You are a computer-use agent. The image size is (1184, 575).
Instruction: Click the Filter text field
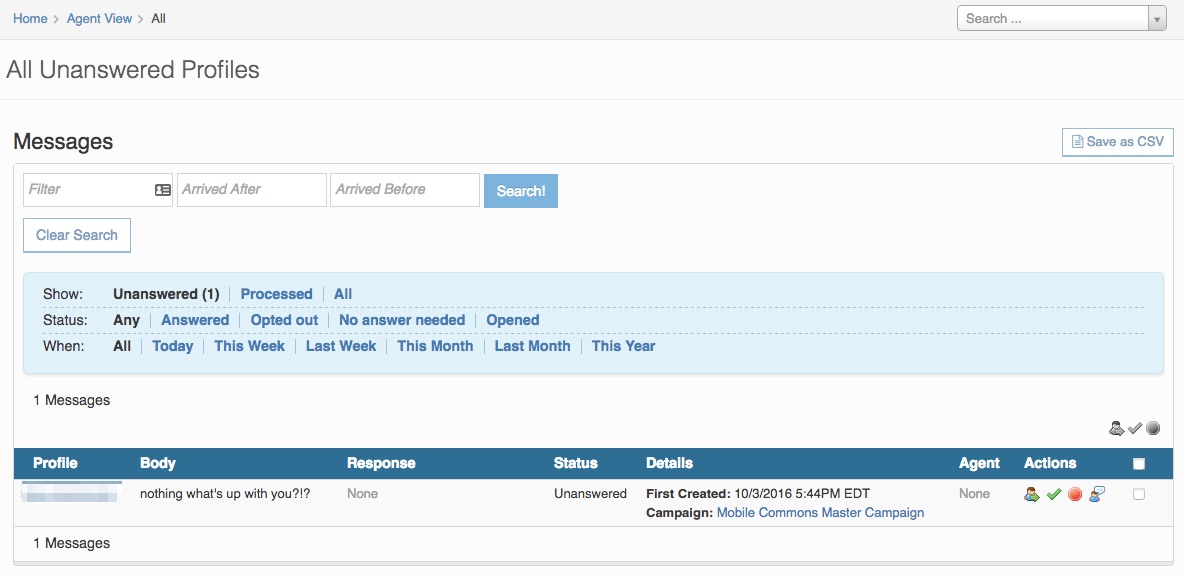[98, 190]
